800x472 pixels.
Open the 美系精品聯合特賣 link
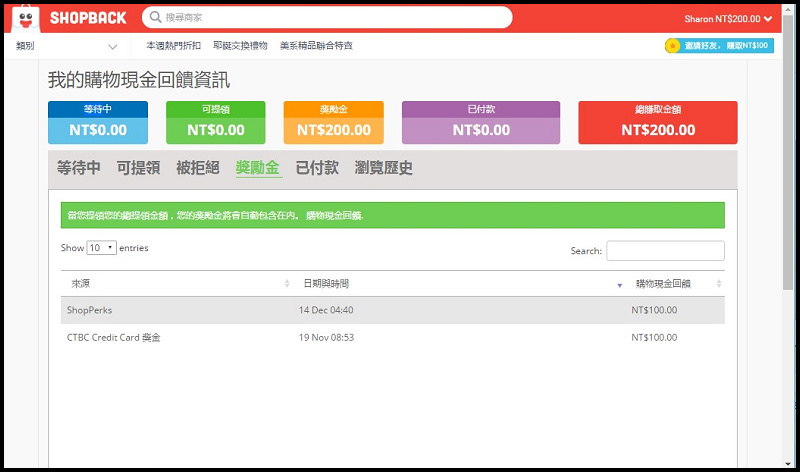click(x=316, y=45)
